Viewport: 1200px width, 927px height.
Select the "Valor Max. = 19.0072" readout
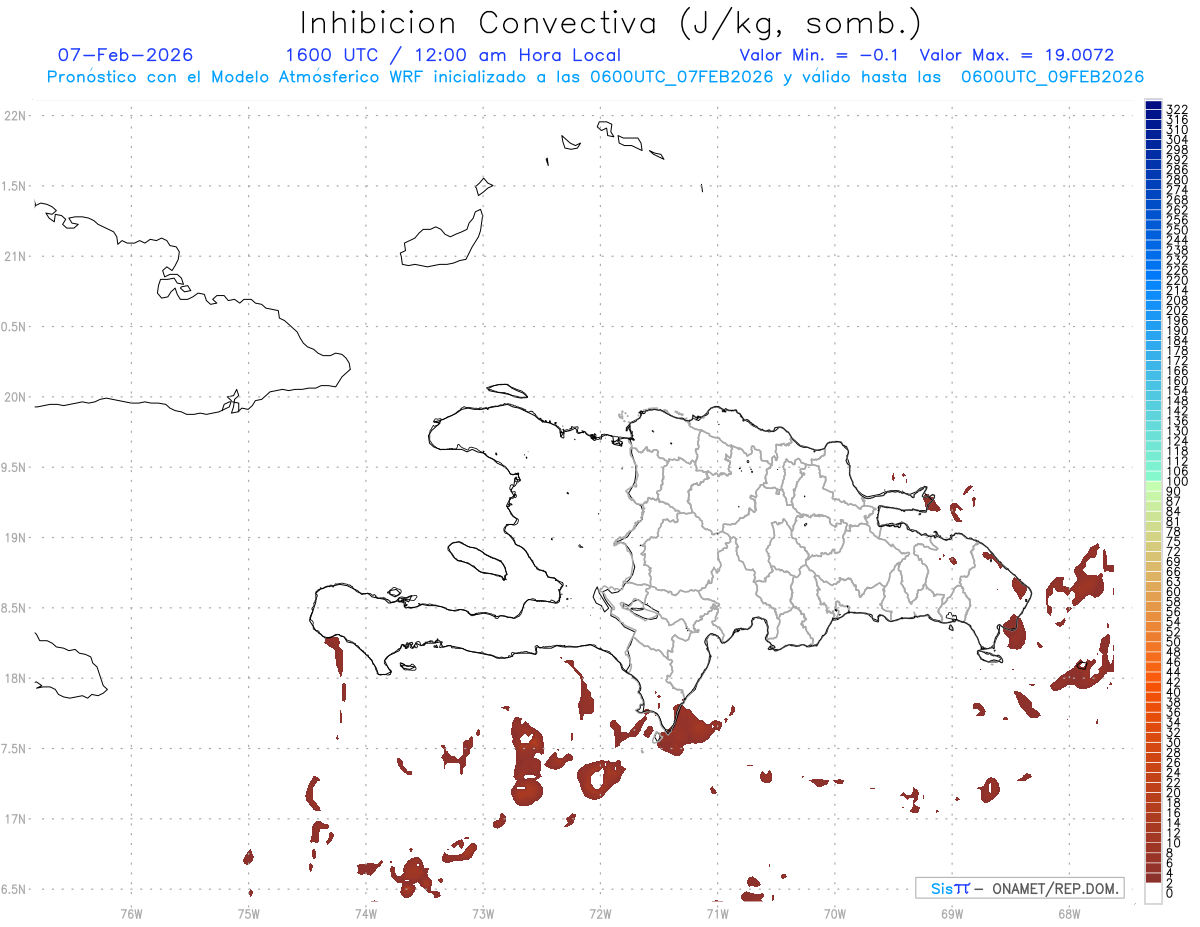1017,55
